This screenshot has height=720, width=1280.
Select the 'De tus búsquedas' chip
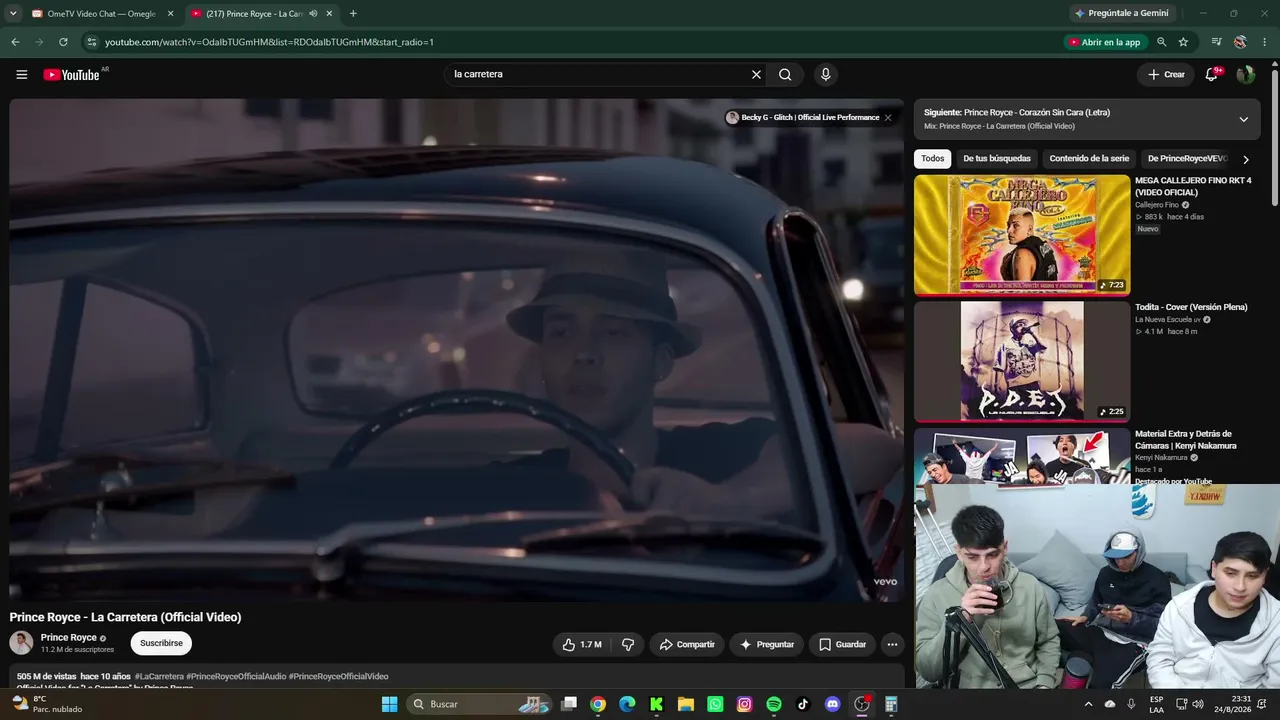pyautogui.click(x=997, y=159)
